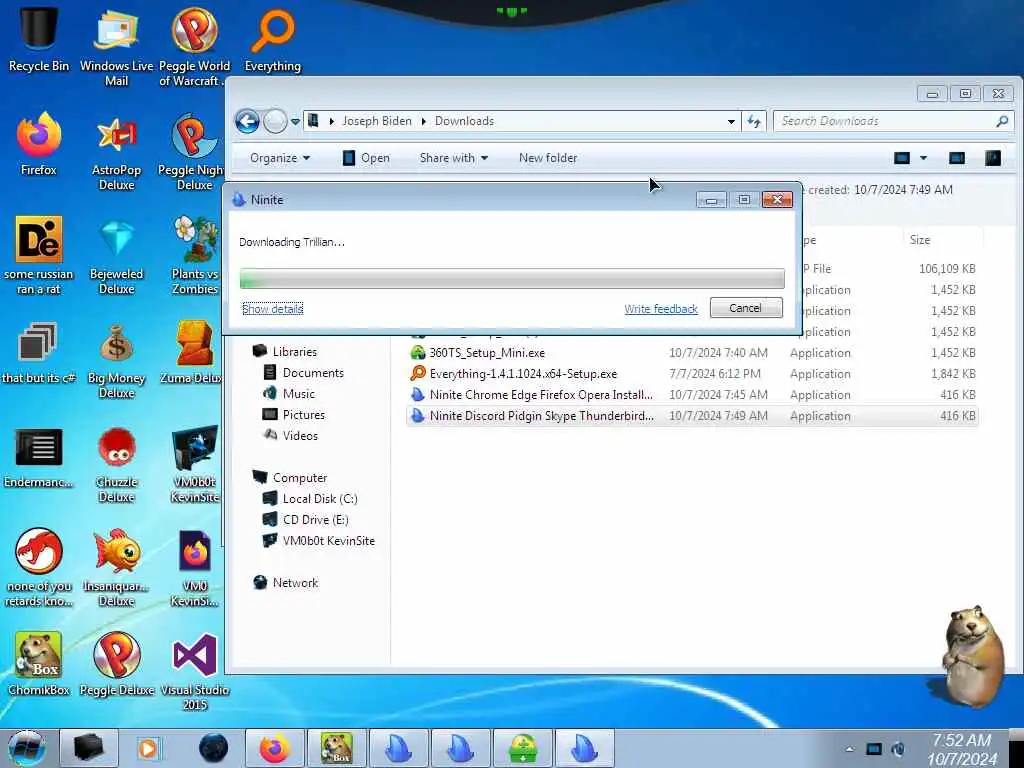This screenshot has height=768, width=1024.
Task: Select Computer in the navigation pane
Action: tap(300, 477)
